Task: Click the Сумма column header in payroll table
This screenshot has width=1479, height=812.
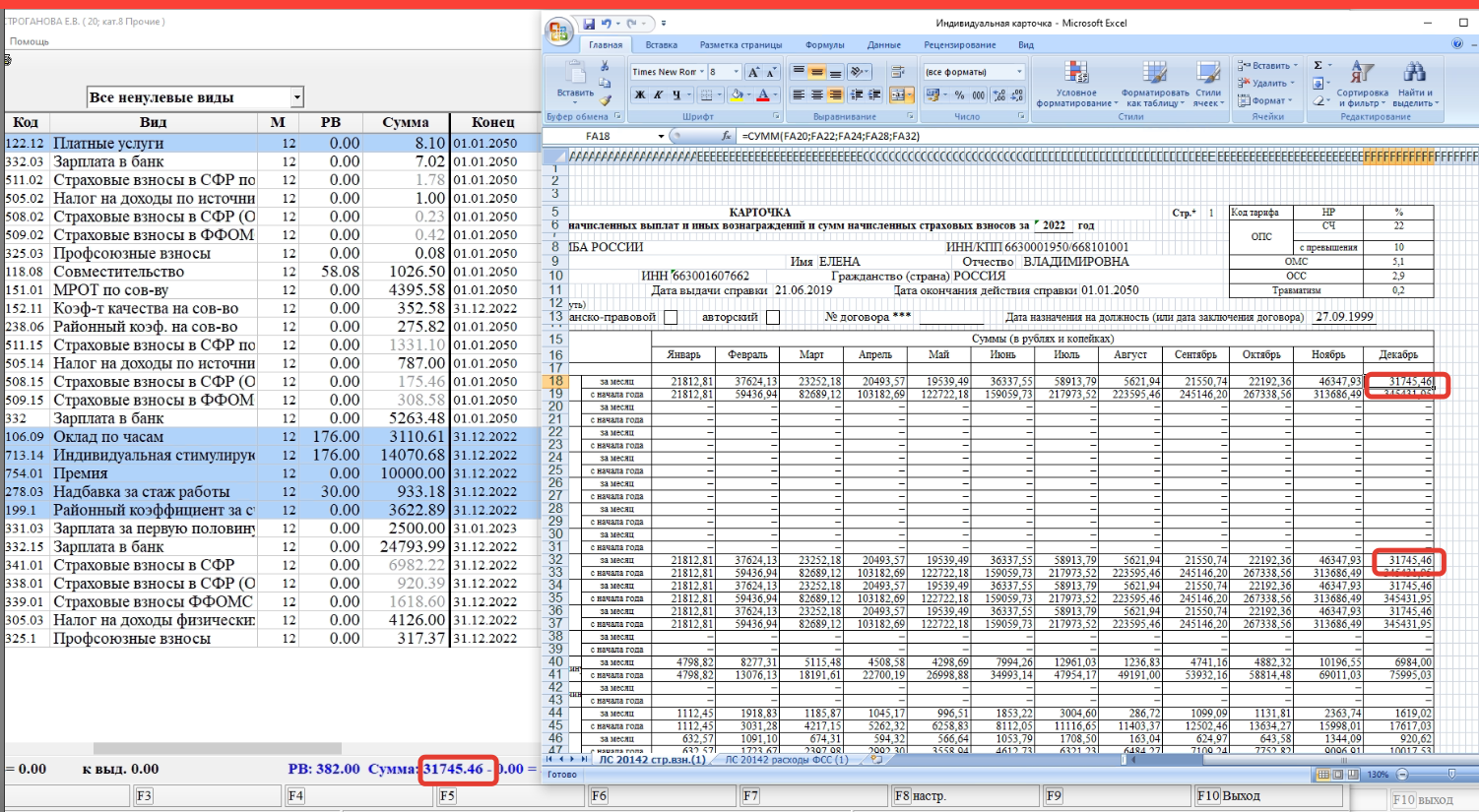Action: 406,122
